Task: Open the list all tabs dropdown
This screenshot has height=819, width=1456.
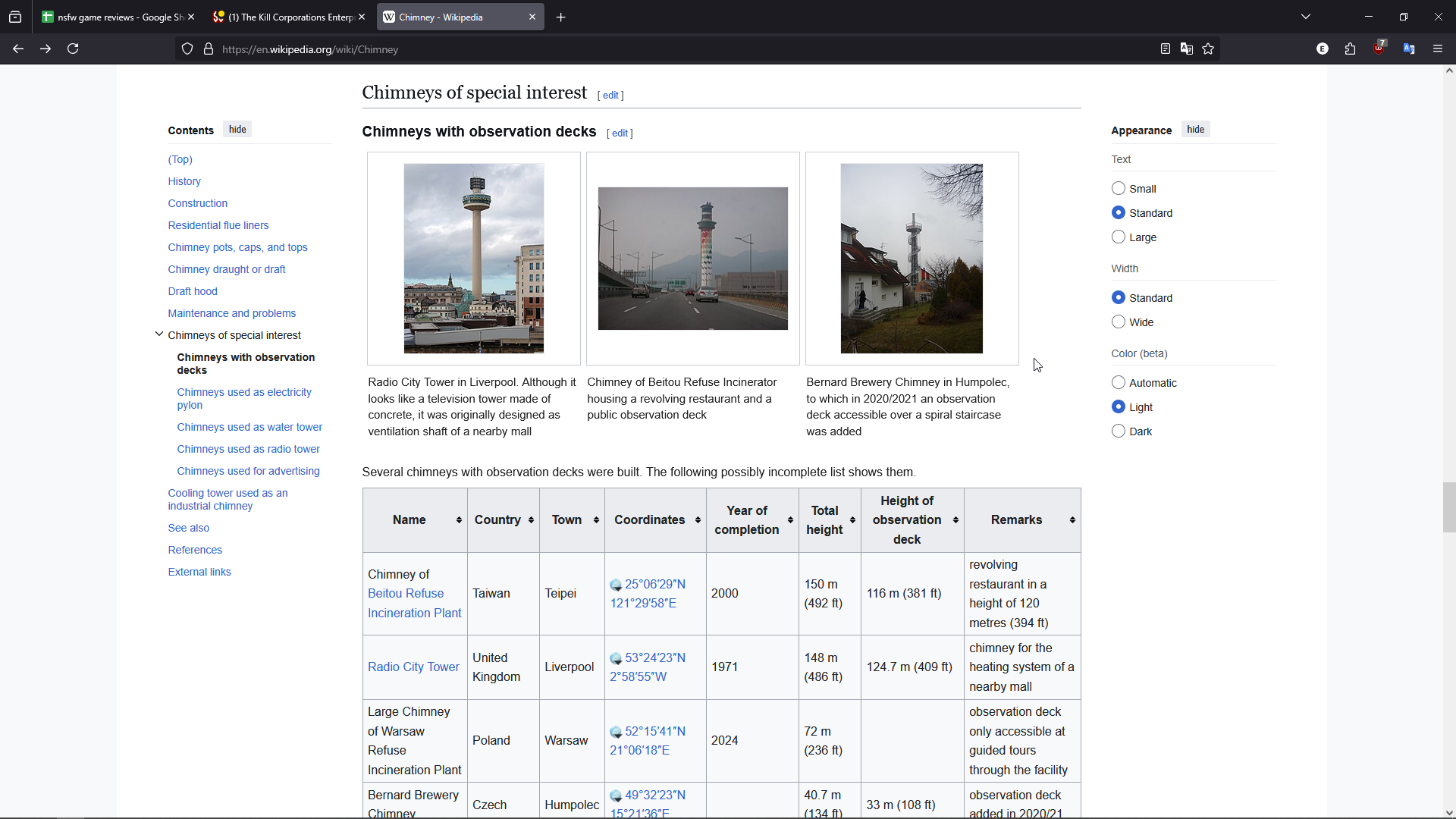Action: [1306, 17]
